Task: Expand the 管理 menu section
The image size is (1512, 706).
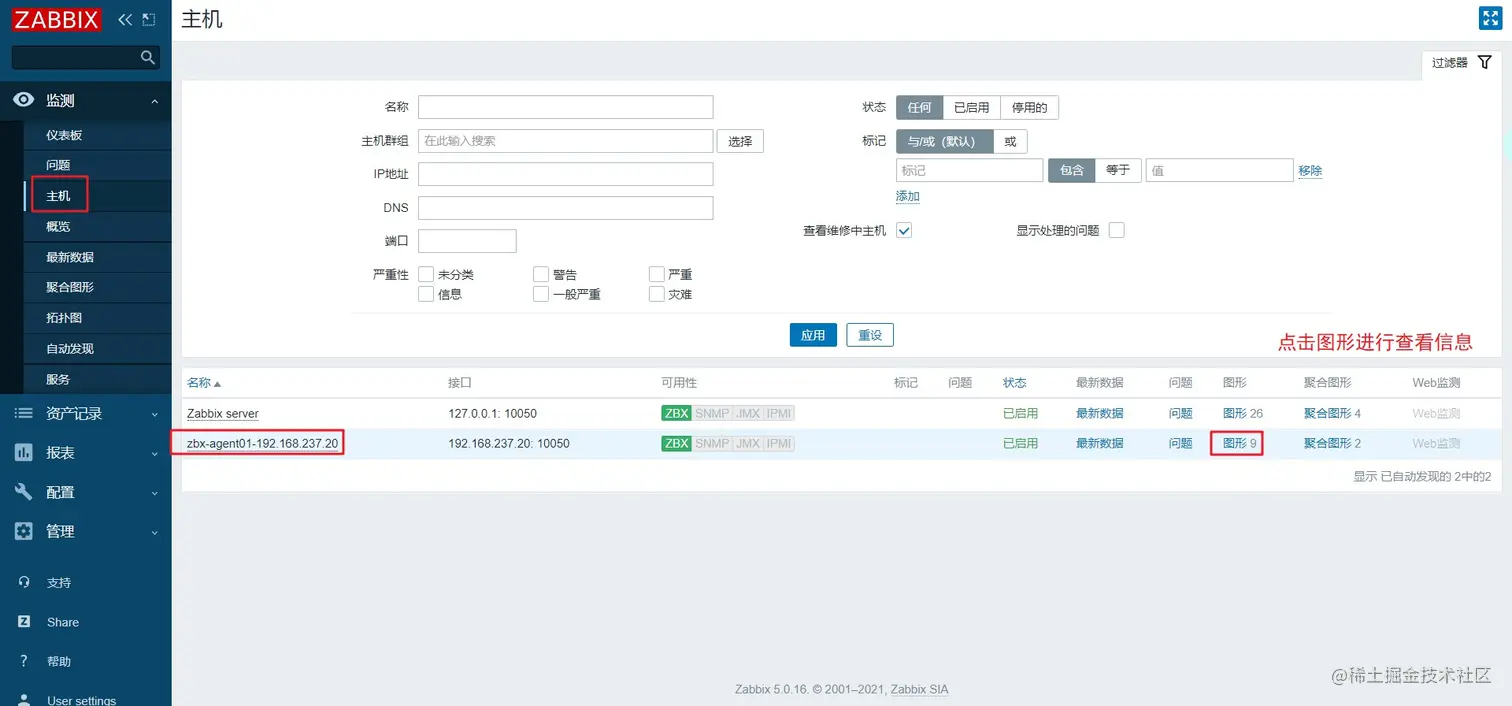Action: (x=154, y=532)
